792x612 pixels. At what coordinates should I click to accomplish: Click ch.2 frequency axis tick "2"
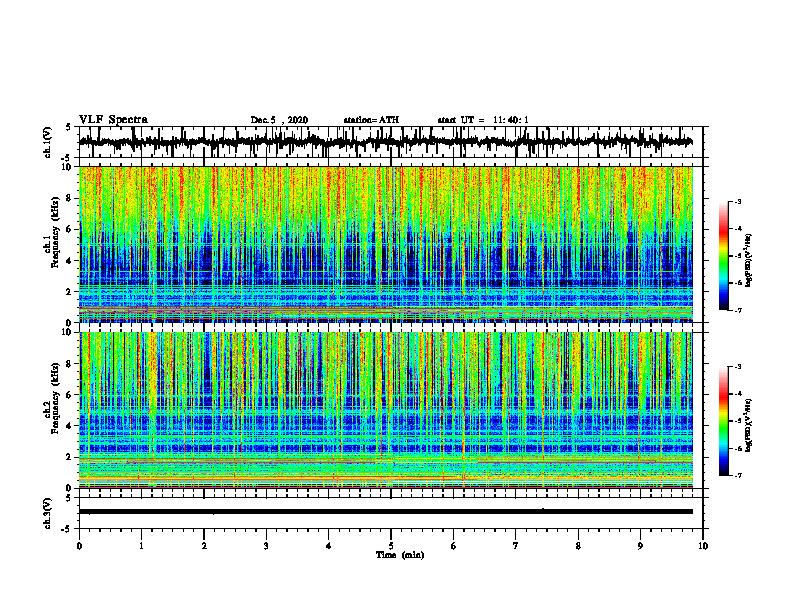click(70, 457)
